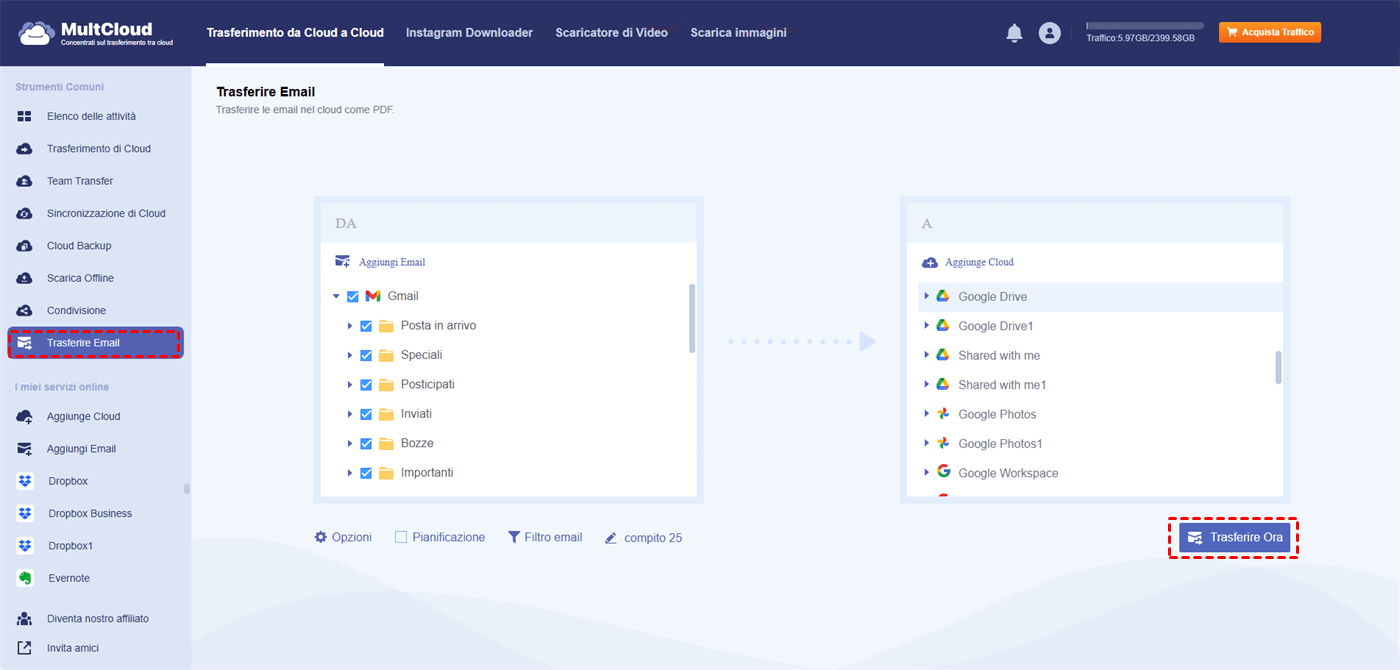Open the Instagram Downloader tab
Screen dimensions: 1400x670
point(469,33)
